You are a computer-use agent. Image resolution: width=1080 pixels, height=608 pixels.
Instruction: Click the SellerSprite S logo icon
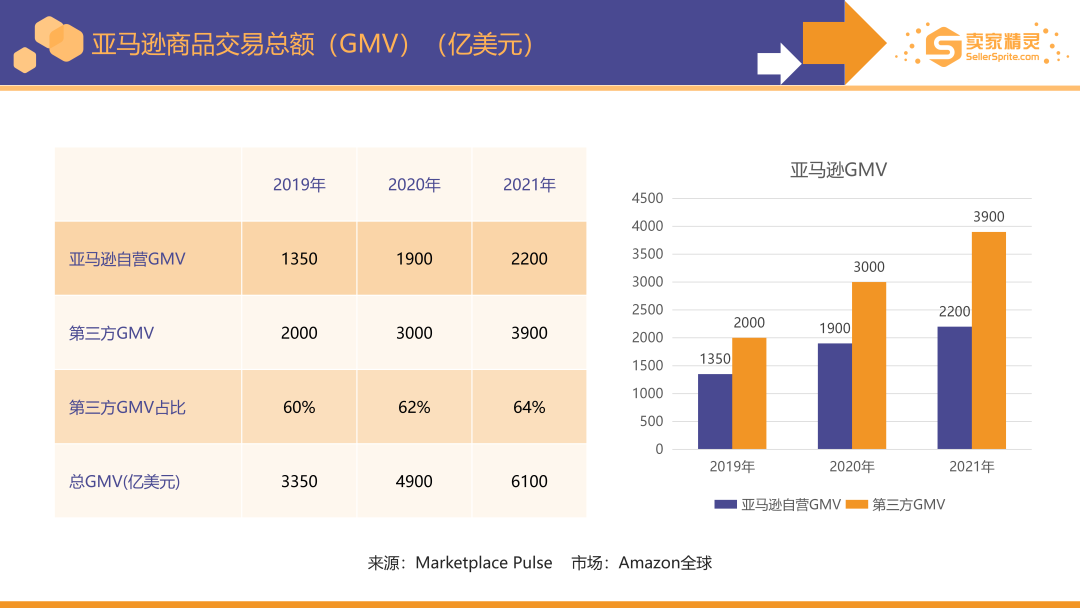point(941,44)
